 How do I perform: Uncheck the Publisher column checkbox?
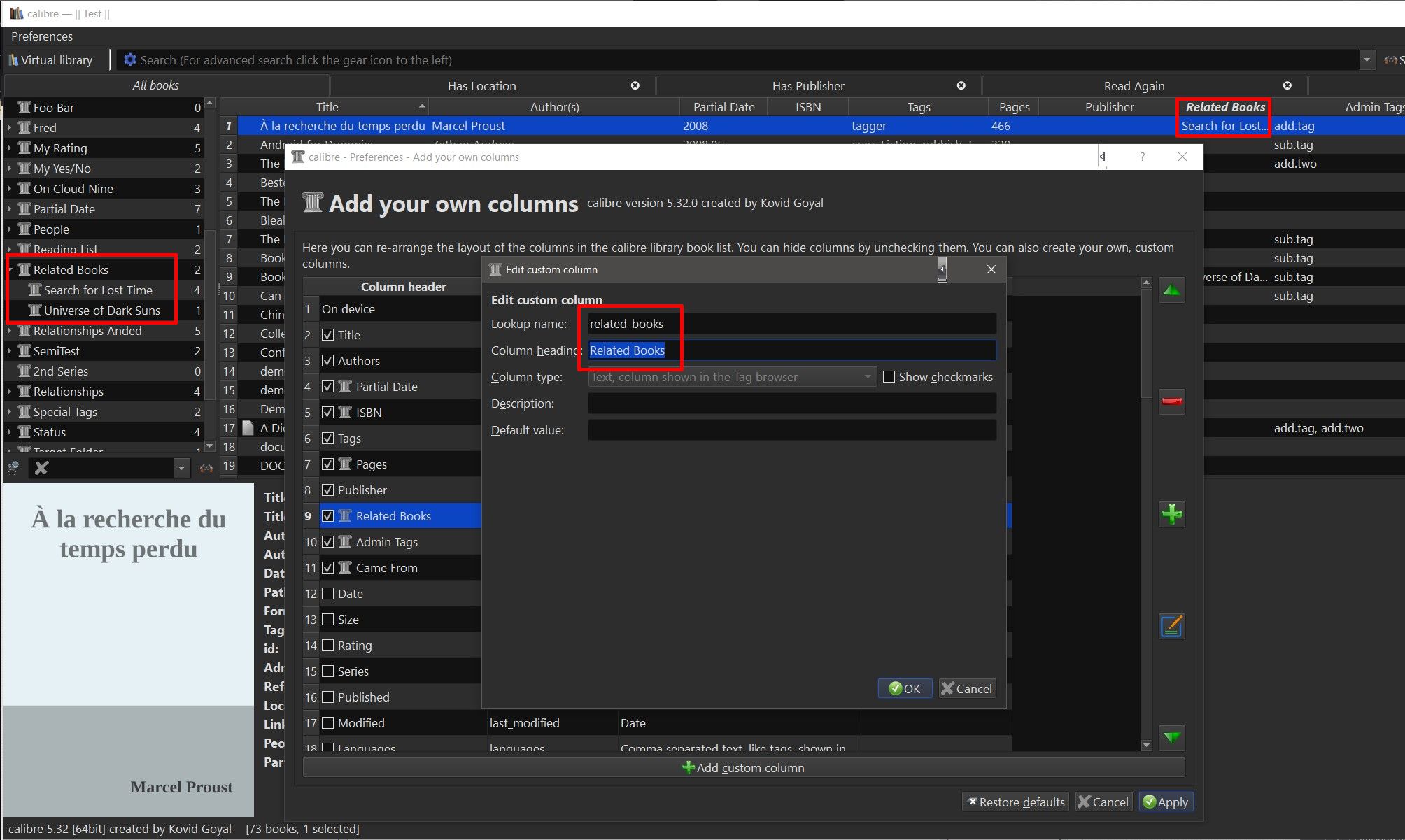[x=327, y=490]
